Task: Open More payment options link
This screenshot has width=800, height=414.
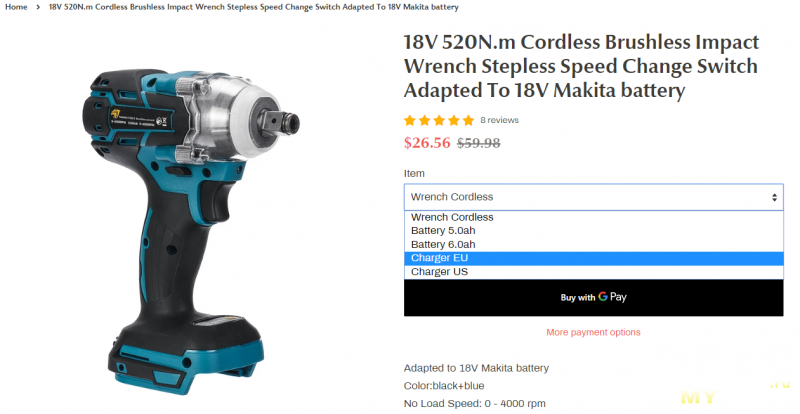Action: pyautogui.click(x=593, y=332)
